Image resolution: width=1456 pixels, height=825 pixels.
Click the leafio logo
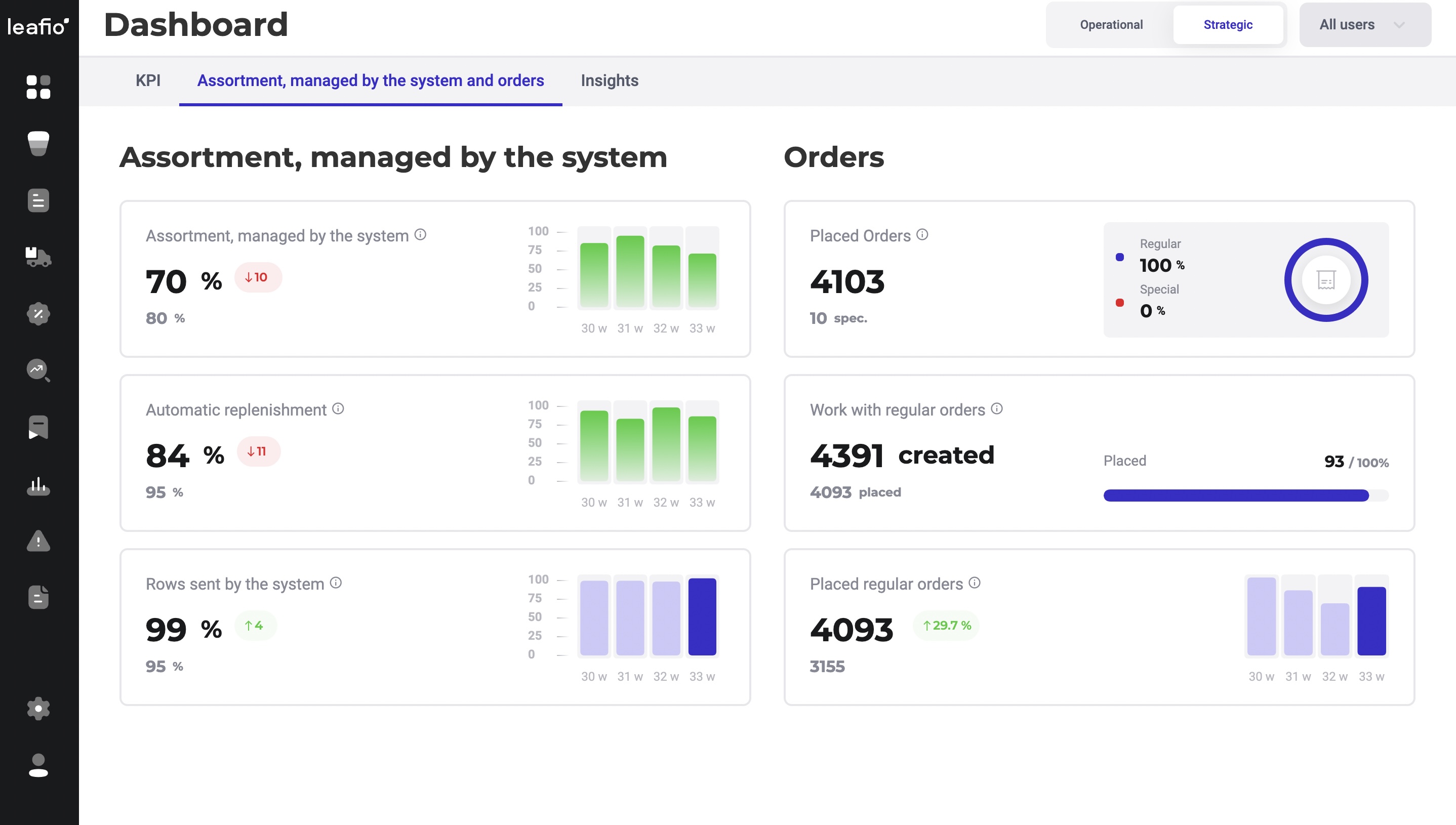coord(37,25)
